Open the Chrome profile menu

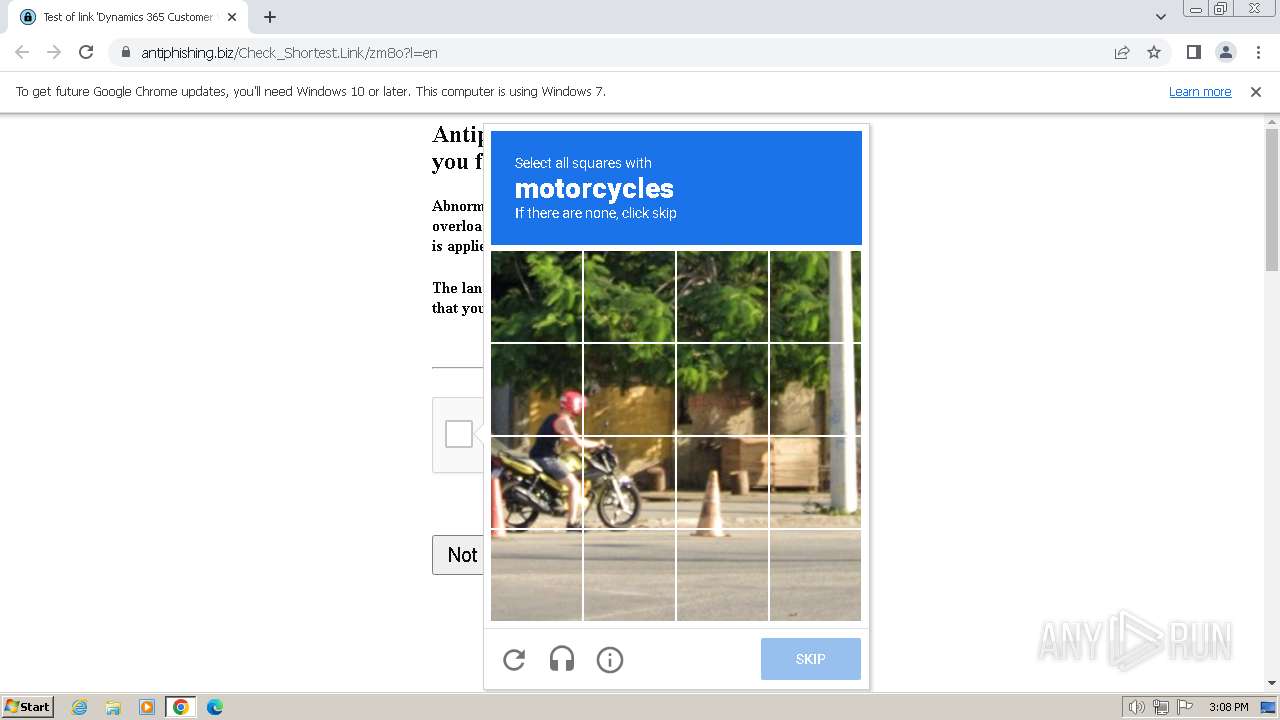point(1225,52)
